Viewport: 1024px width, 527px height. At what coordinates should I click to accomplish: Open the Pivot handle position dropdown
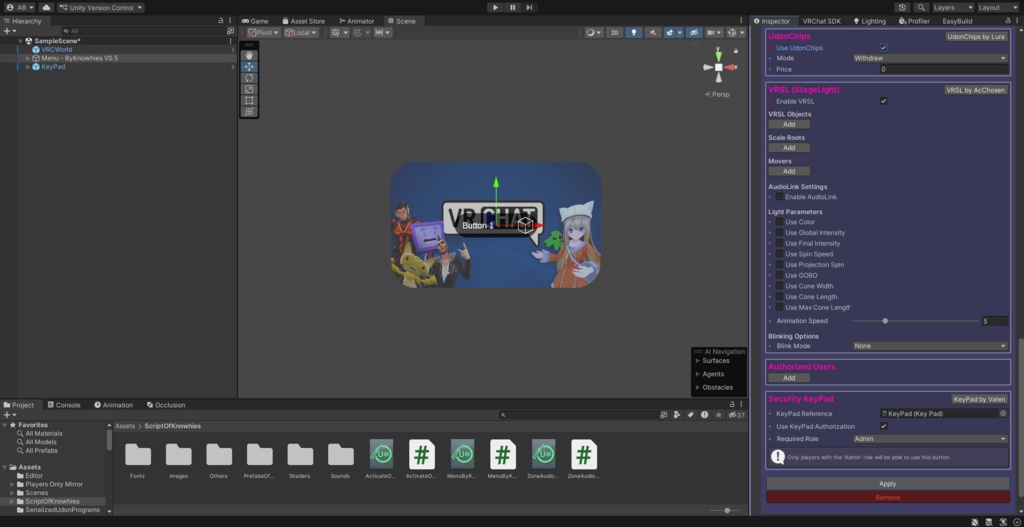coord(263,32)
